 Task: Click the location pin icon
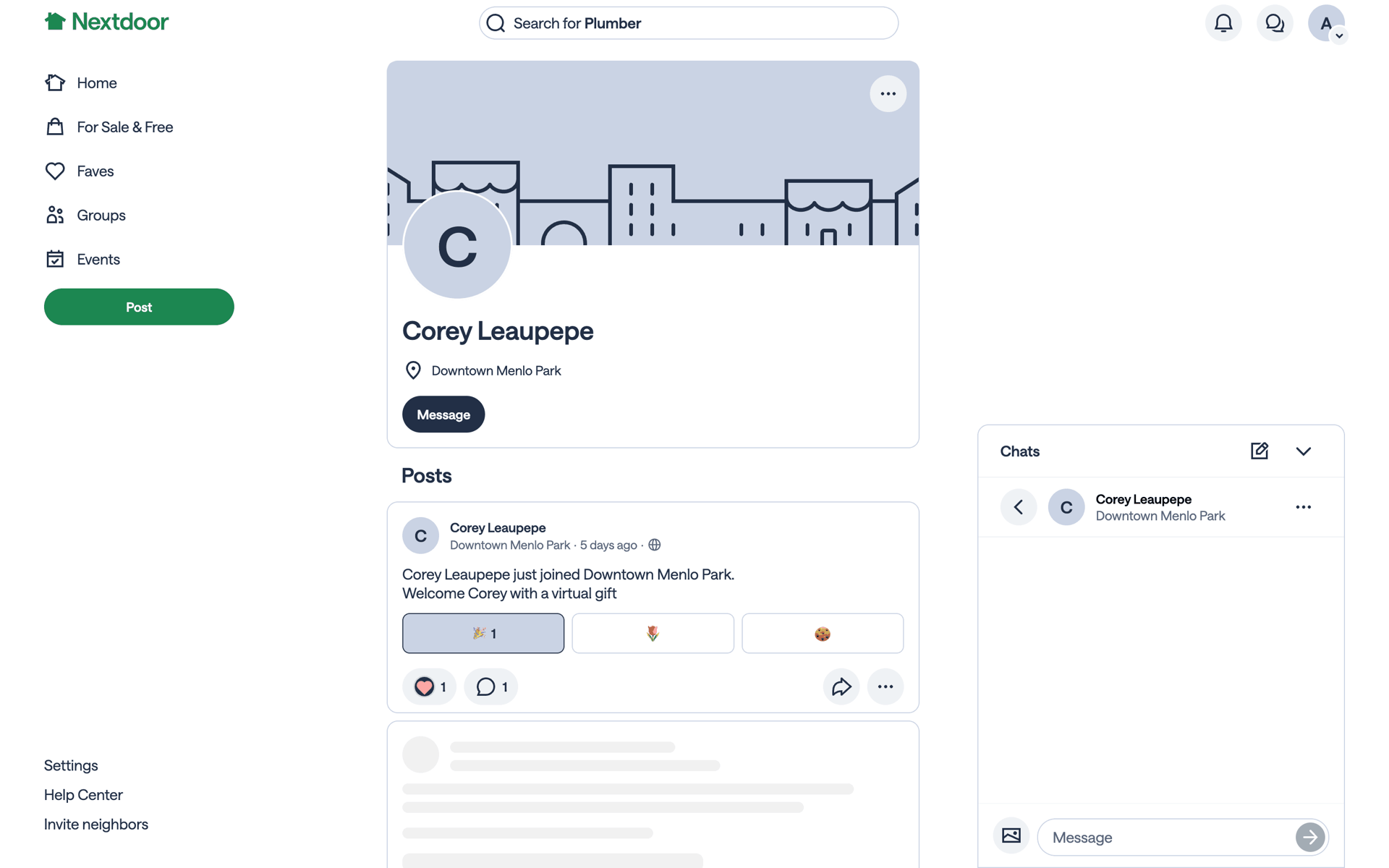413,370
